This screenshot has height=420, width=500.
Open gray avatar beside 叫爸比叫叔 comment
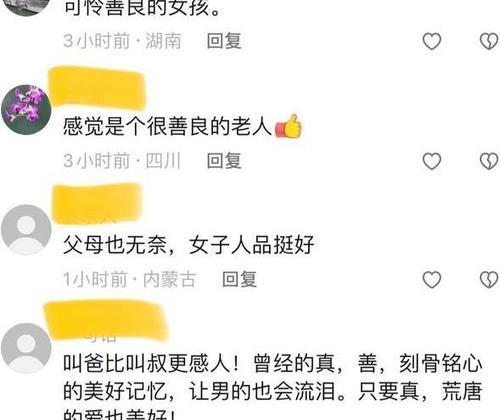pos(26,348)
